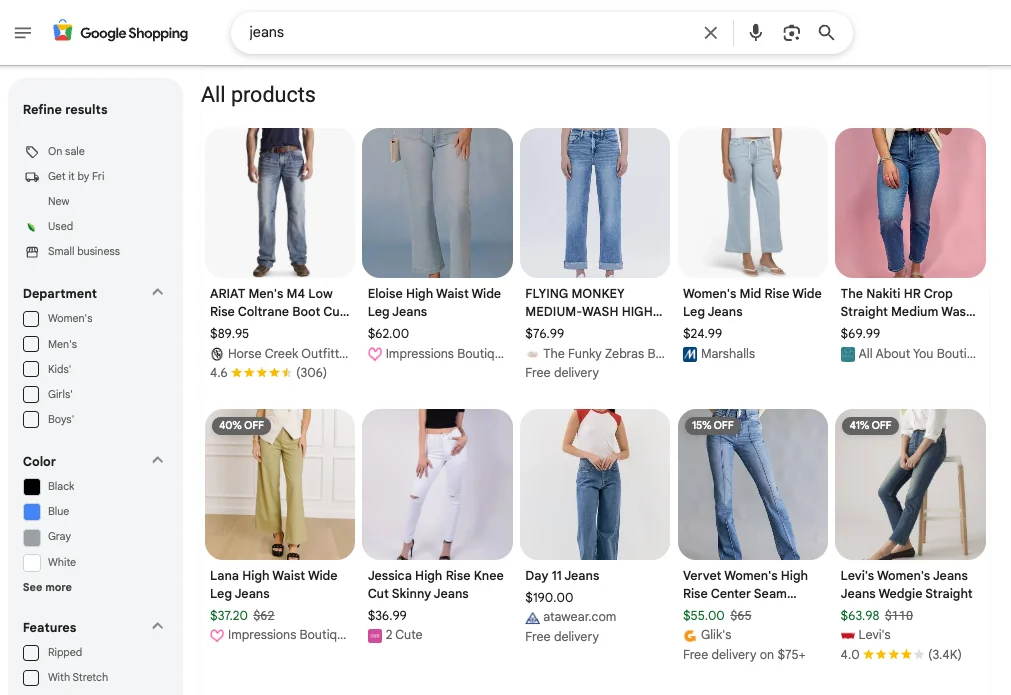Check the Women's department checkbox

[31, 318]
